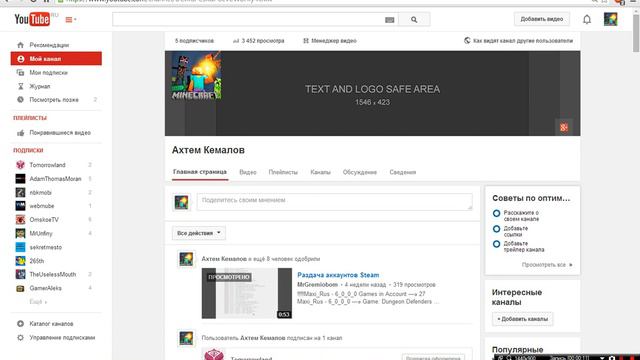Click the Управление подписками gear icon
The width and height of the screenshot is (640, 360).
click(20, 338)
